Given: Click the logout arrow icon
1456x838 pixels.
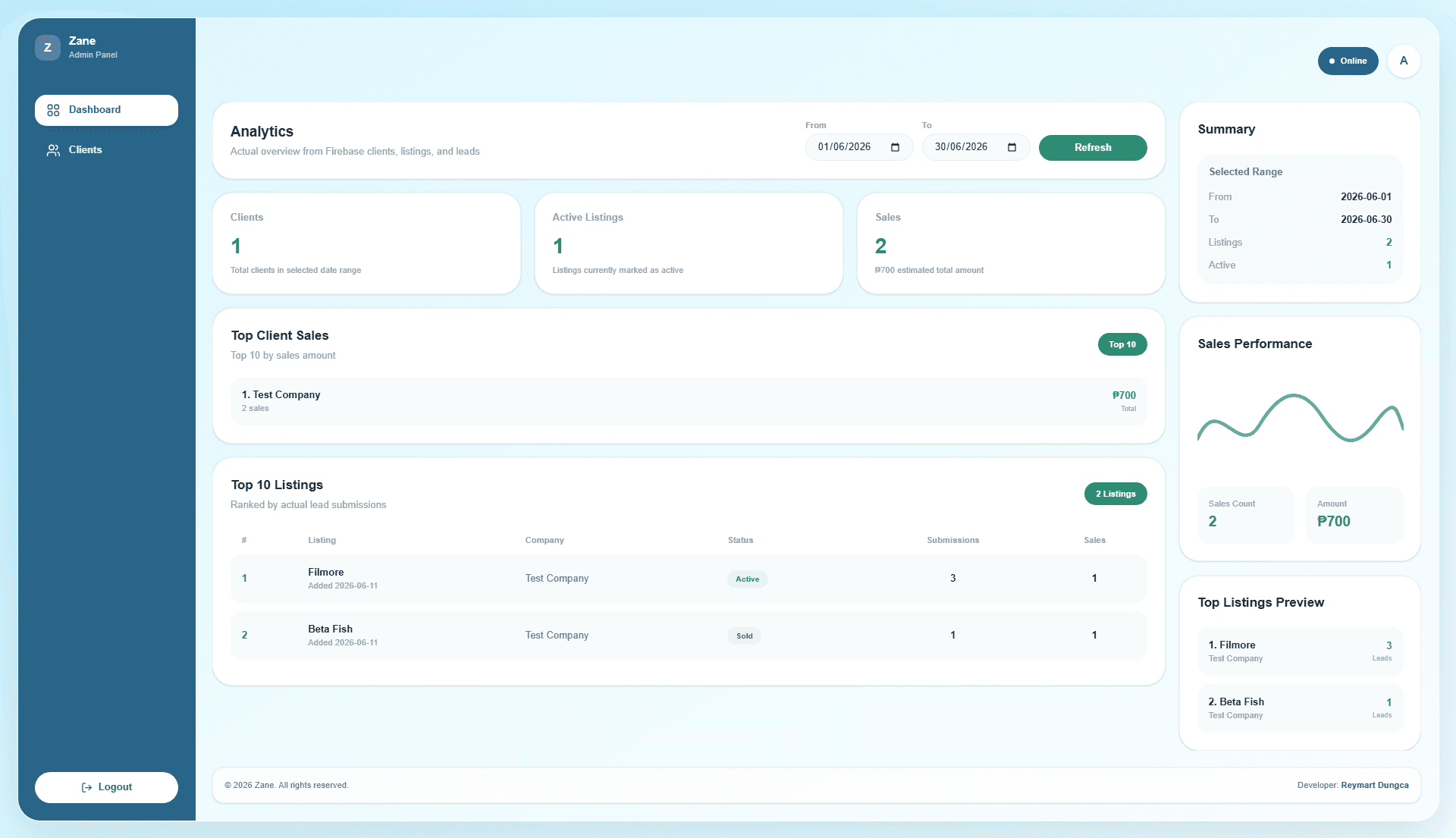Looking at the screenshot, I should (86, 787).
